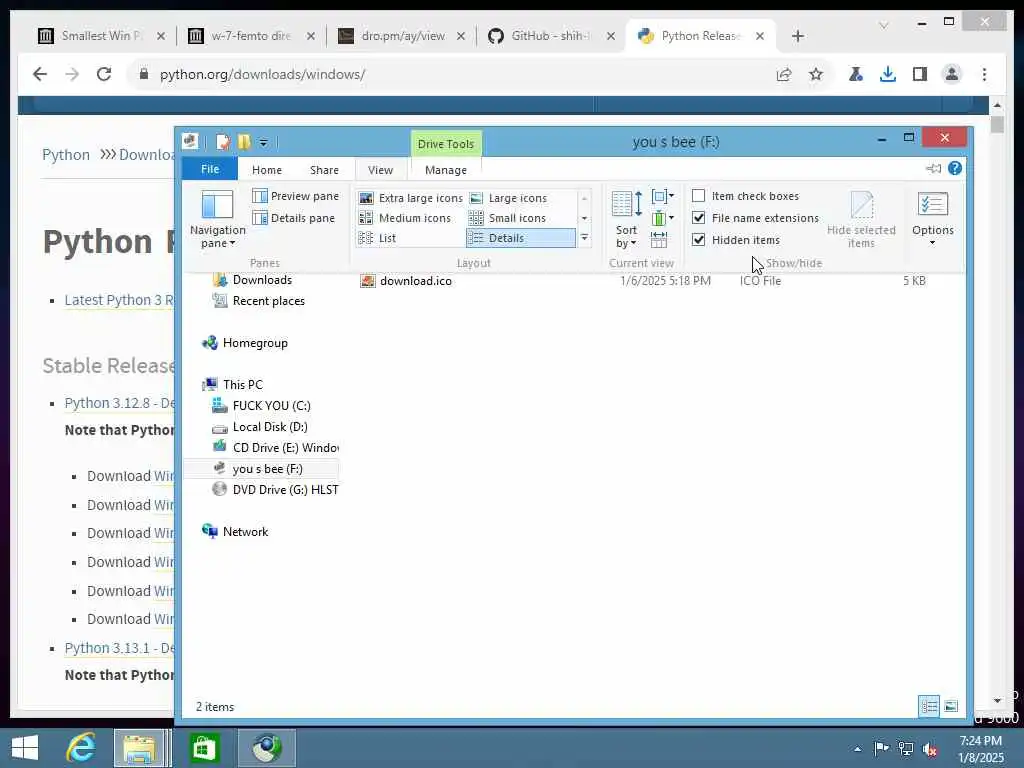
Task: Enable Item check boxes
Action: pos(698,196)
